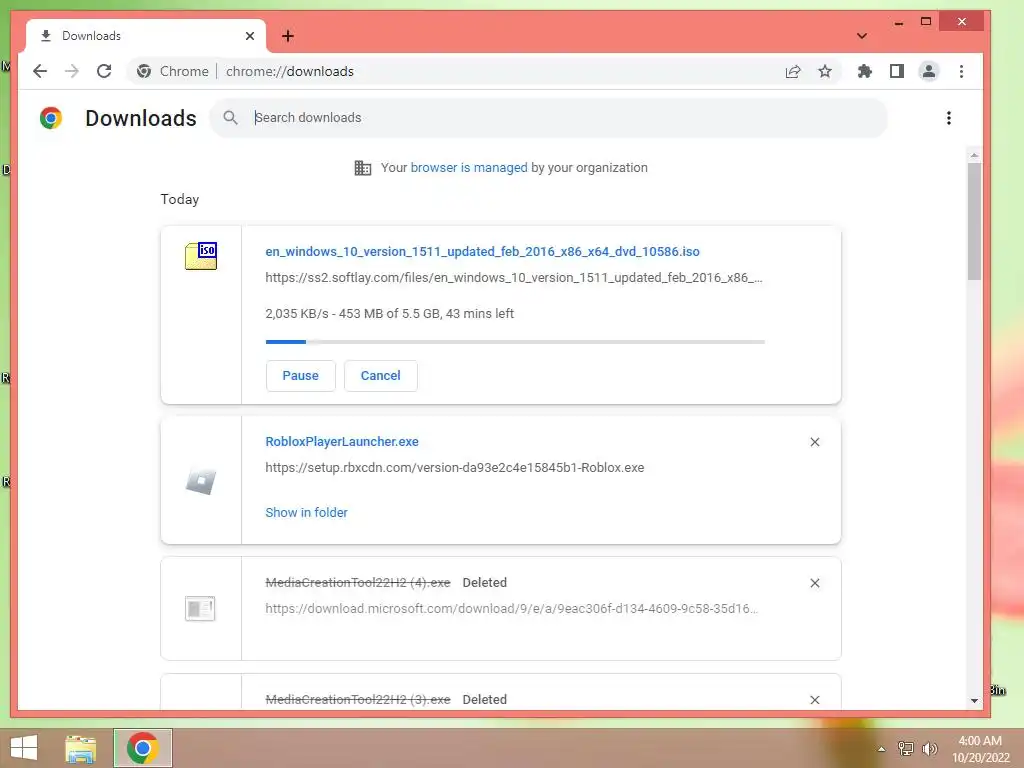Remove RobloxPlayerLauncher.exe from the list
Screen dimensions: 1024x768
[x=814, y=442]
